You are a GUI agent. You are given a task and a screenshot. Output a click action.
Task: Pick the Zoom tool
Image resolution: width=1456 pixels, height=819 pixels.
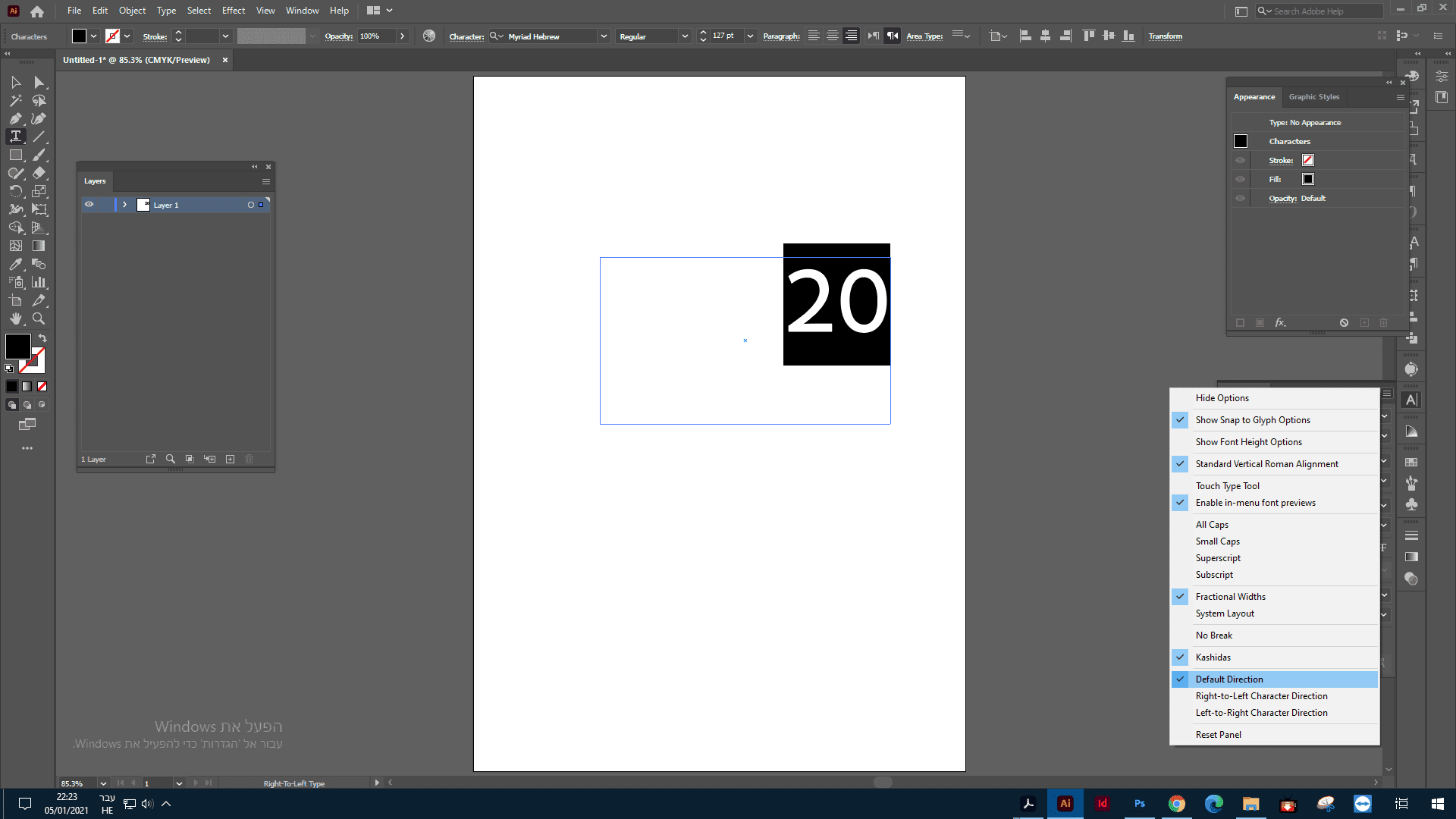click(39, 318)
